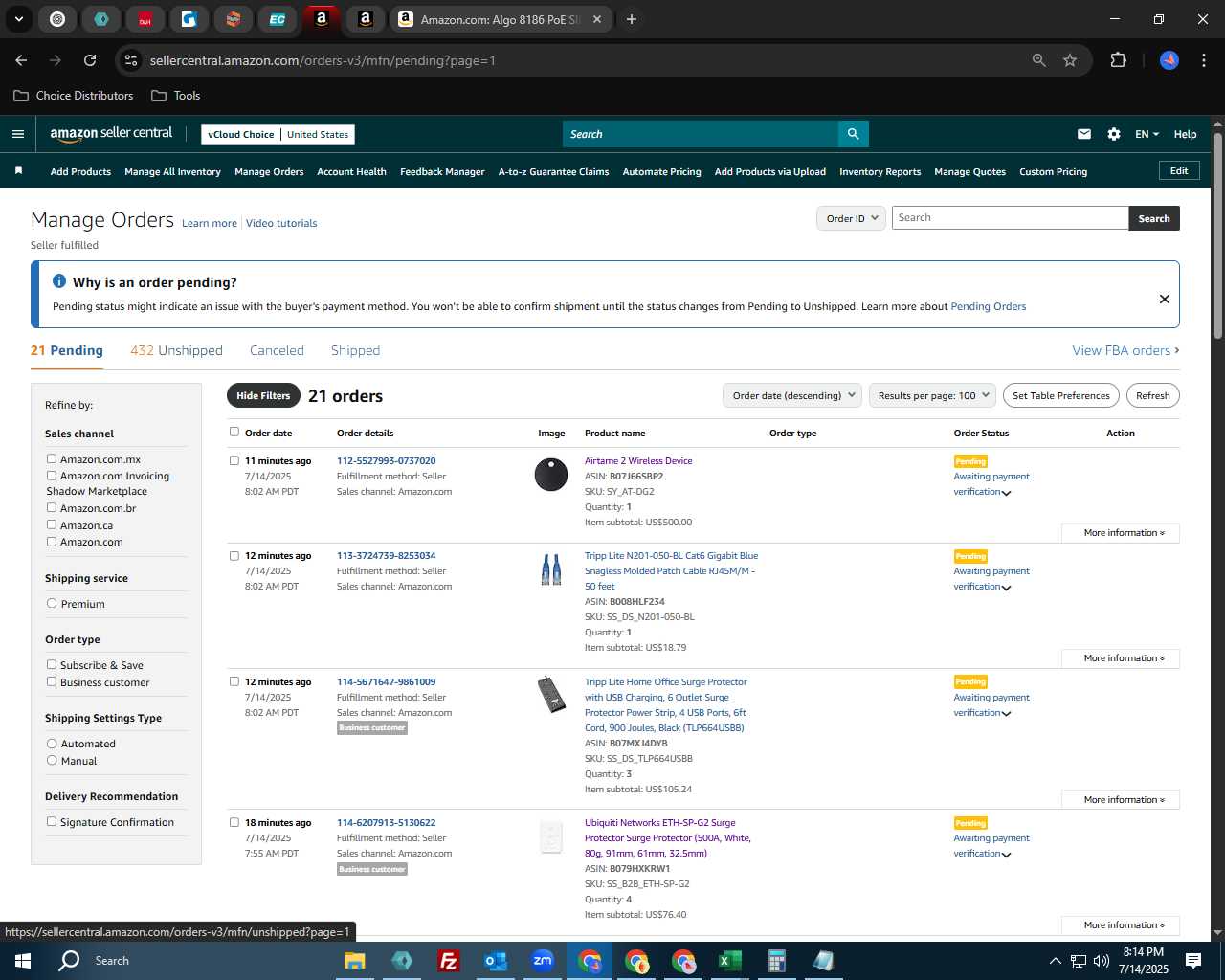Open a new browser tab
This screenshot has width=1225, height=980.
pos(632,19)
